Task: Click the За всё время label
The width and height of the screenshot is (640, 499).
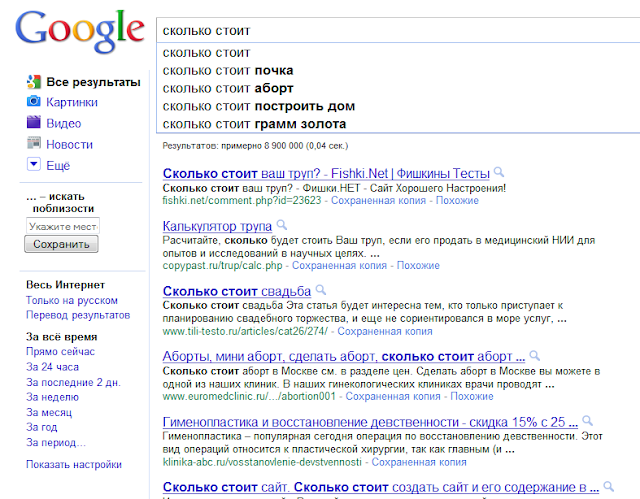Action: click(x=62, y=337)
